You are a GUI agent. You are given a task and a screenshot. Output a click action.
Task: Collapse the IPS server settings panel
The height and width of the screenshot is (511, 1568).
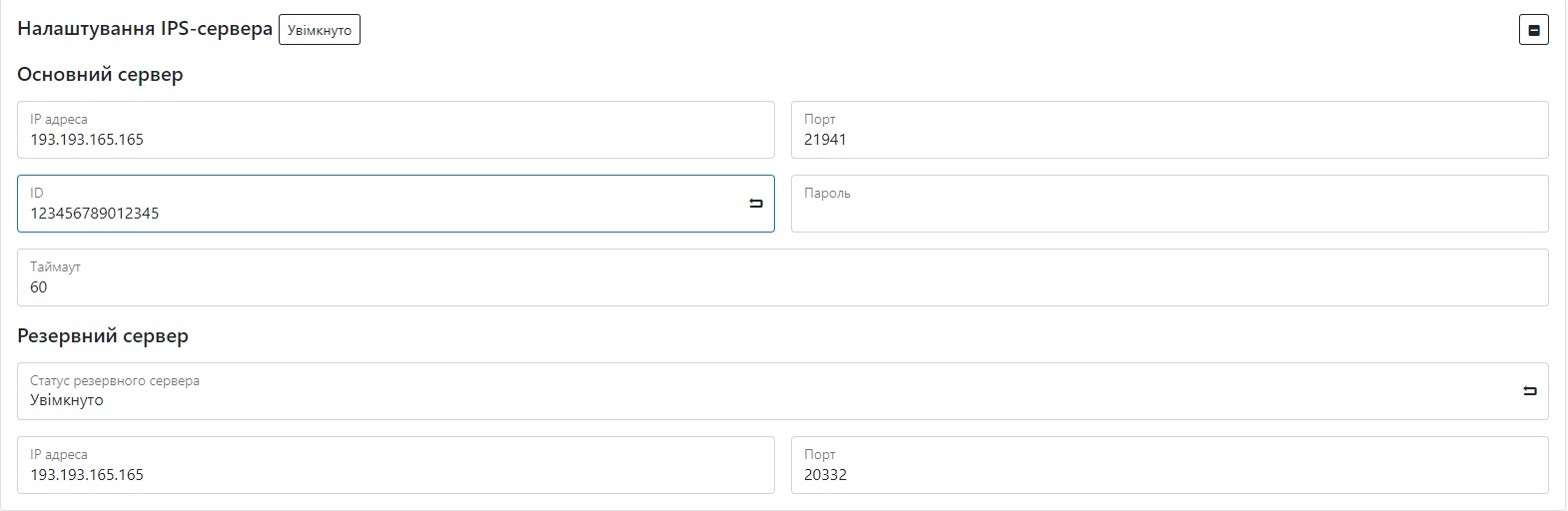[1533, 30]
